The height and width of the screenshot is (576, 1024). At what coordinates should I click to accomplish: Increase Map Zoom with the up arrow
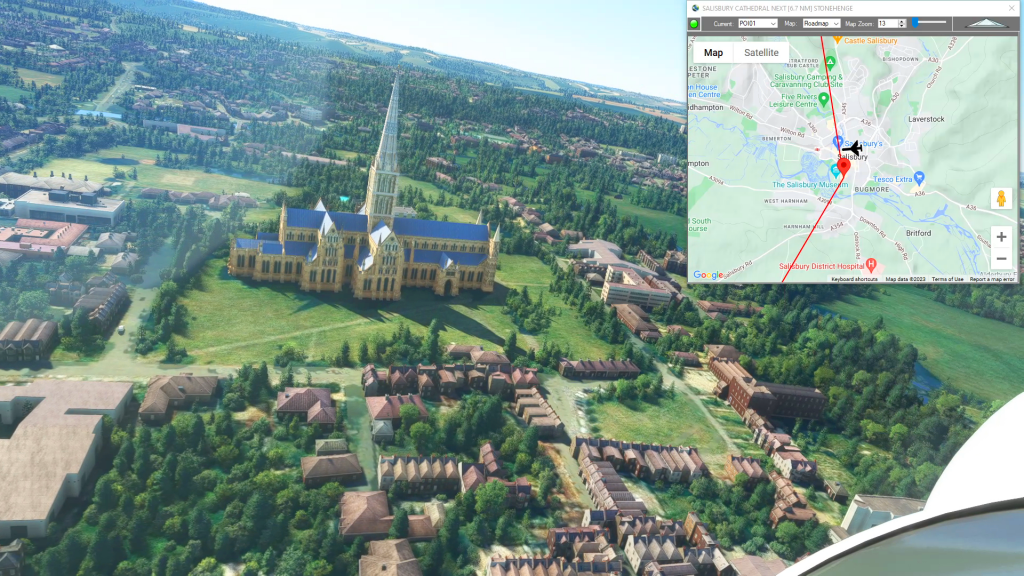point(901,20)
